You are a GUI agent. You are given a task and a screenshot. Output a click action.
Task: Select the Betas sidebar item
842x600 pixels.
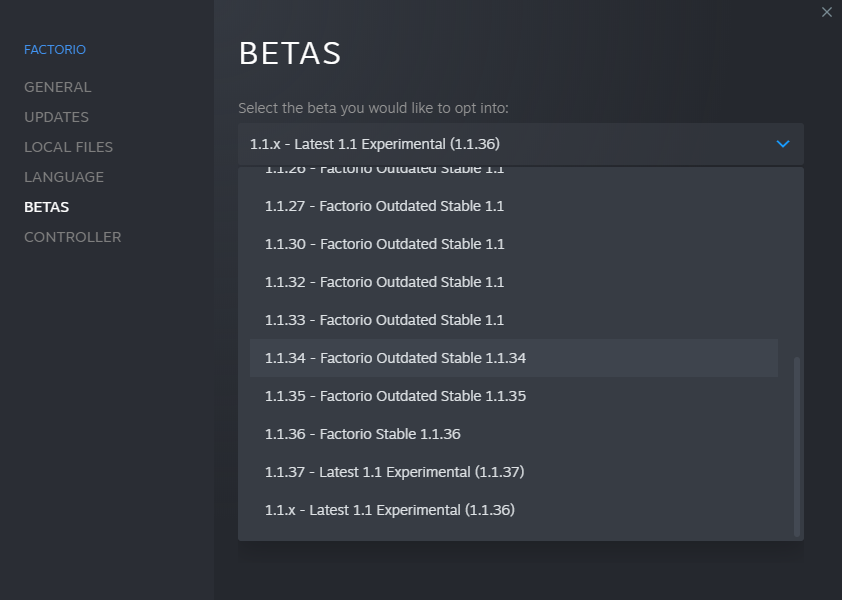[x=46, y=207]
